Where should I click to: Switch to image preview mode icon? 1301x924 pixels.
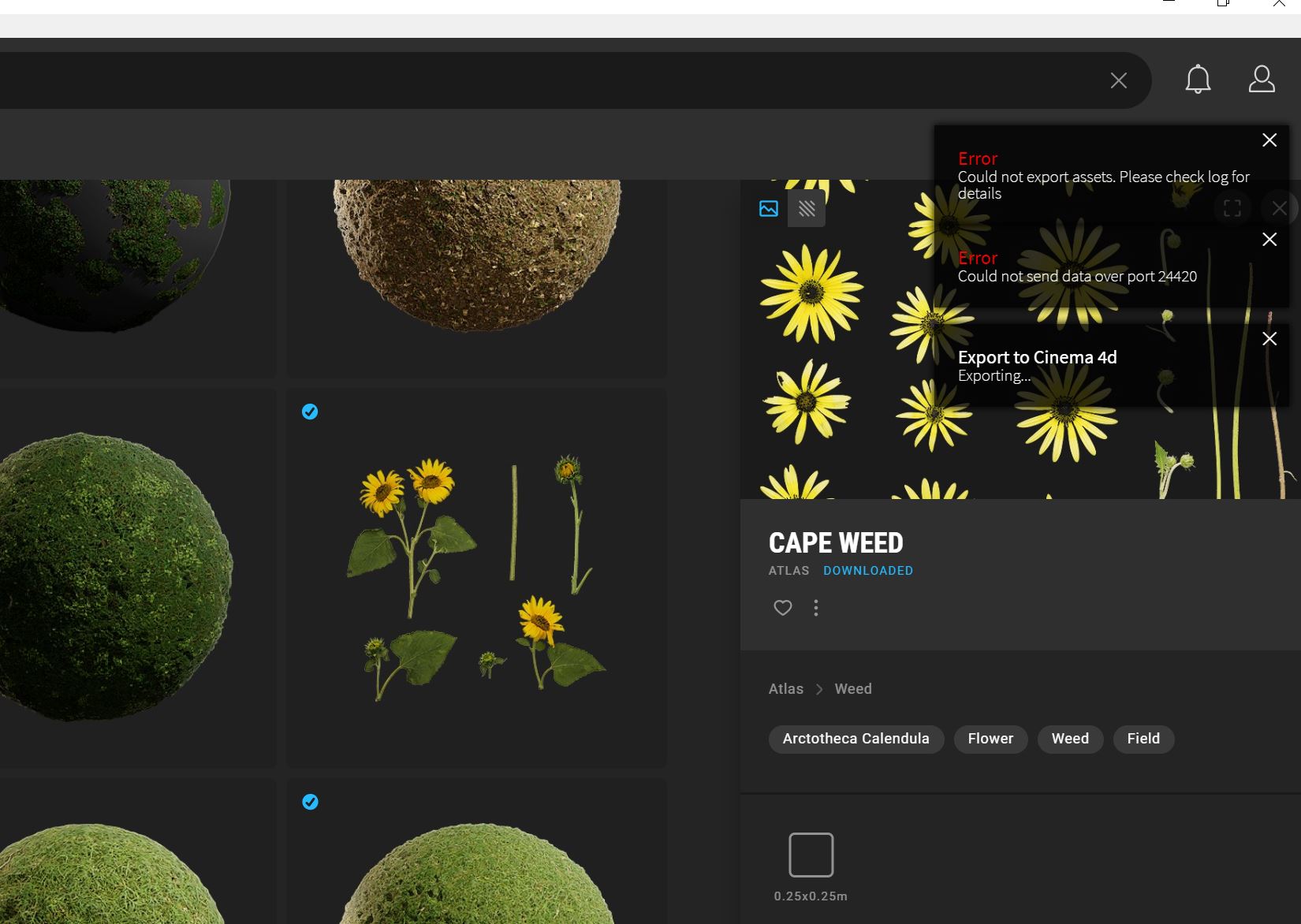769,209
